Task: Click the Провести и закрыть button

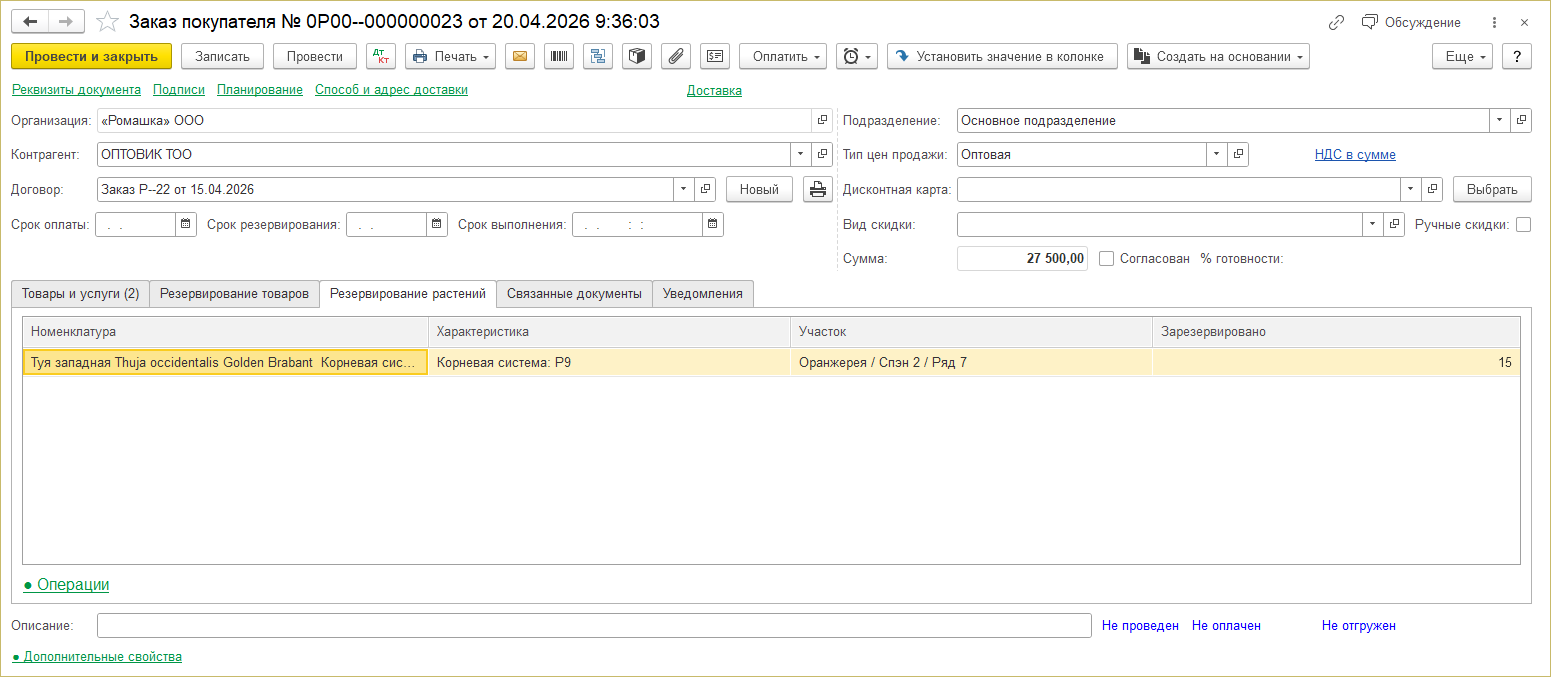Action: (91, 57)
